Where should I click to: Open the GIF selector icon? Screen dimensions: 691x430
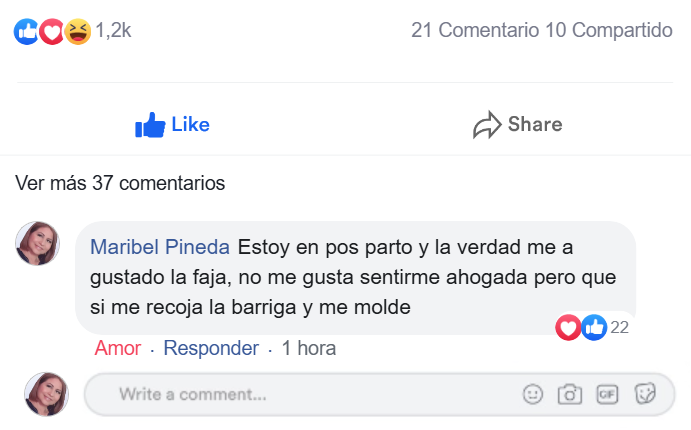click(607, 394)
